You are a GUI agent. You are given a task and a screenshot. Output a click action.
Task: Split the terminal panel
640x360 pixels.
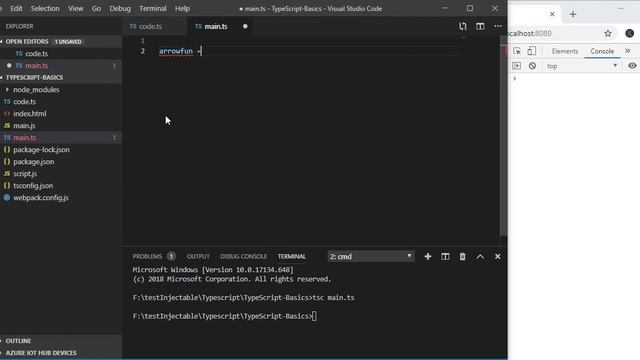tap(445, 256)
